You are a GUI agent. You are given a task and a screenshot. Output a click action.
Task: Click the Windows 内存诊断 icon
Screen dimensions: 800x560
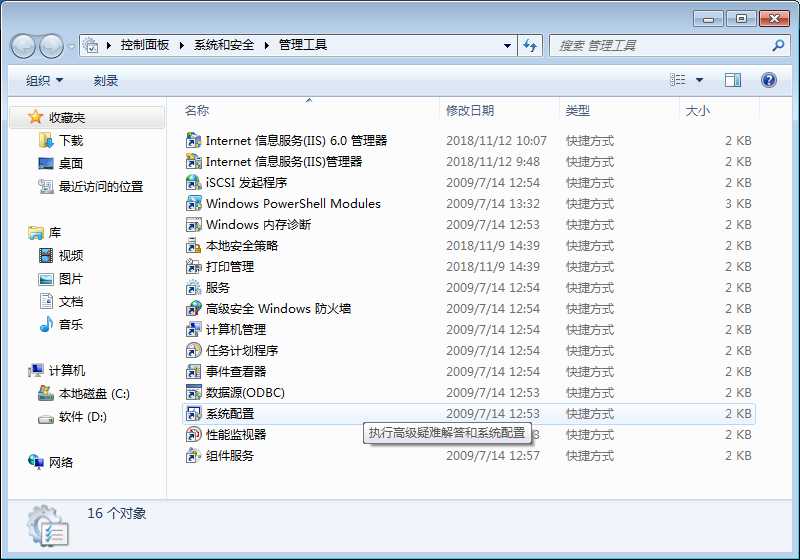tap(193, 224)
